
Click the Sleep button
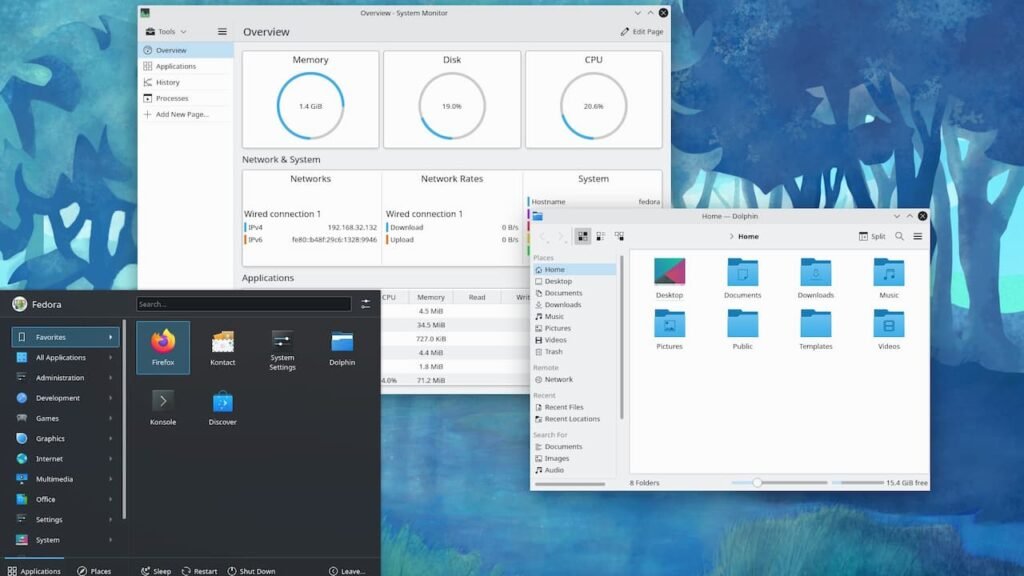[x=156, y=571]
